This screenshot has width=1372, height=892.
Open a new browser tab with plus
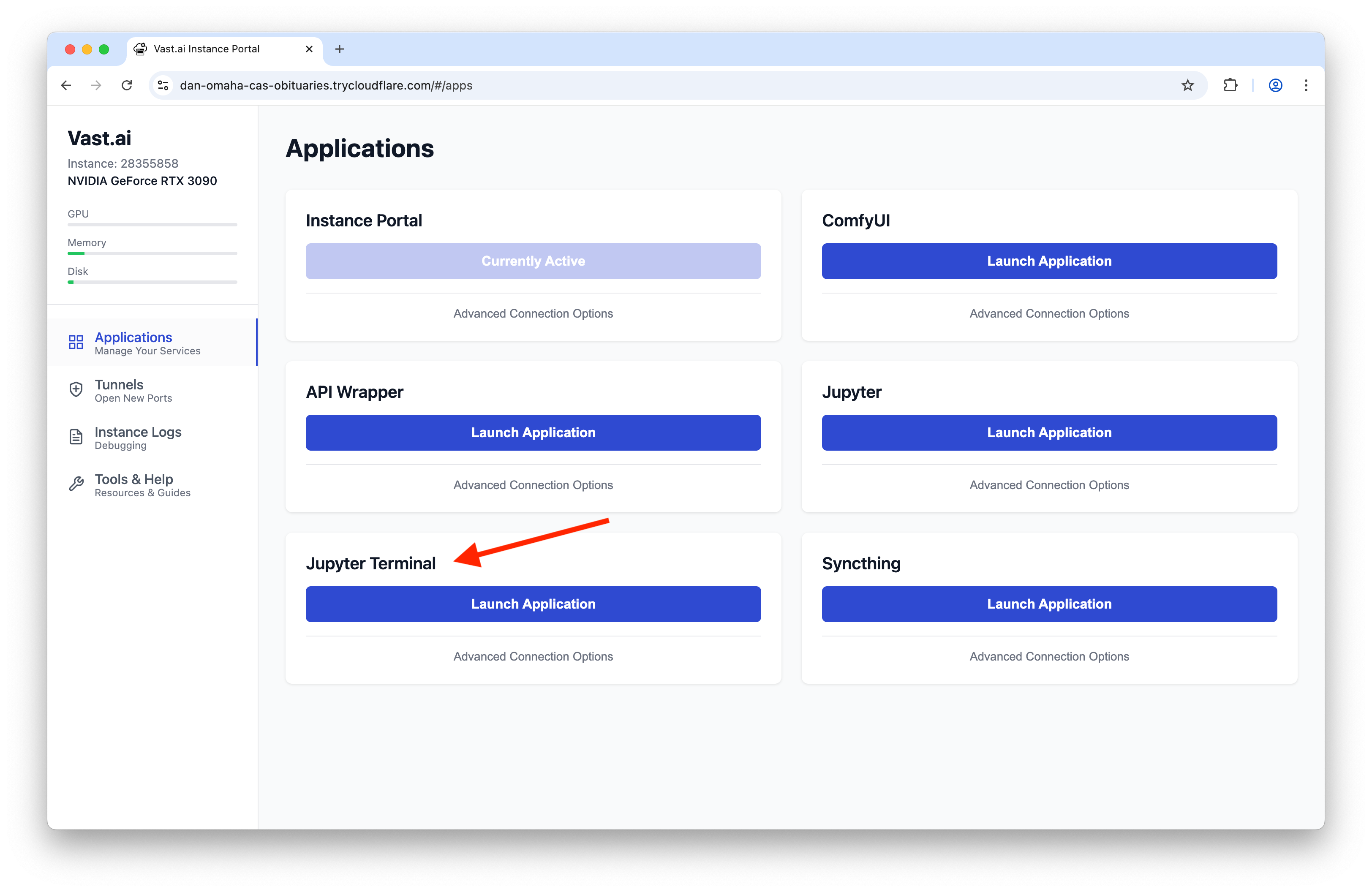(340, 49)
